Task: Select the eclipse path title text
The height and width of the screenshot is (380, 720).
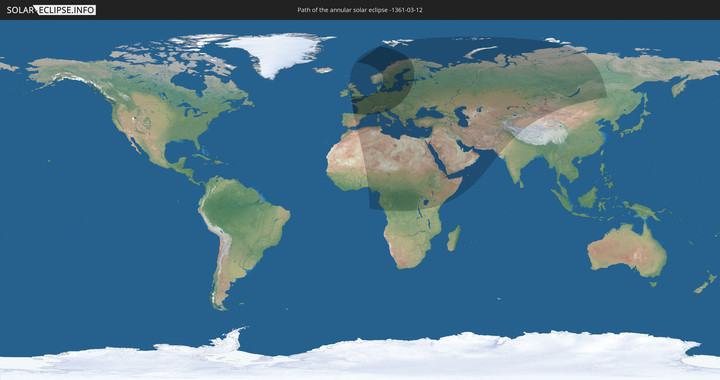Action: (360, 10)
